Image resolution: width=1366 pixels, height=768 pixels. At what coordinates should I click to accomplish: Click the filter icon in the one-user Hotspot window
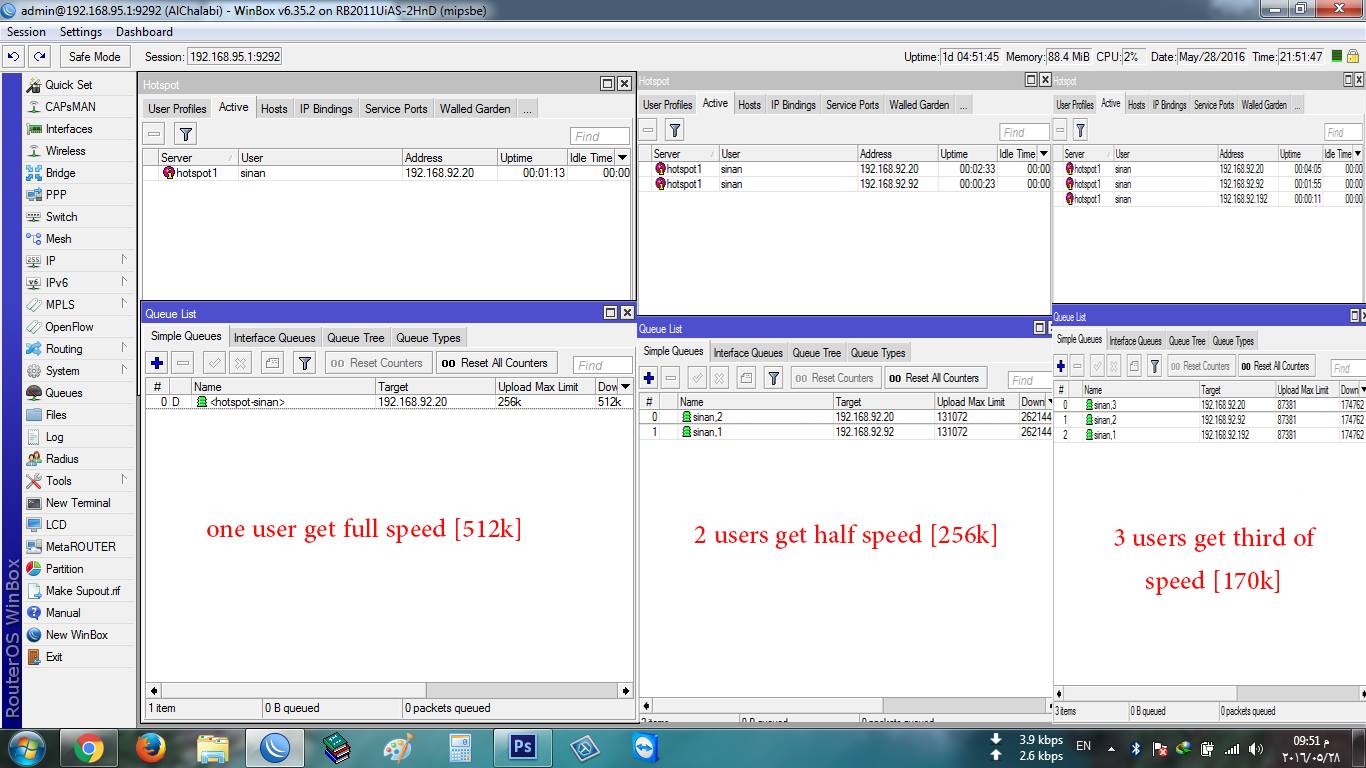(185, 134)
